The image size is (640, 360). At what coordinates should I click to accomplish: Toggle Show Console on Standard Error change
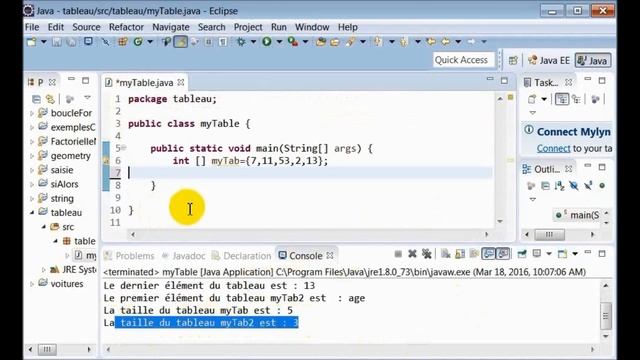[503, 254]
